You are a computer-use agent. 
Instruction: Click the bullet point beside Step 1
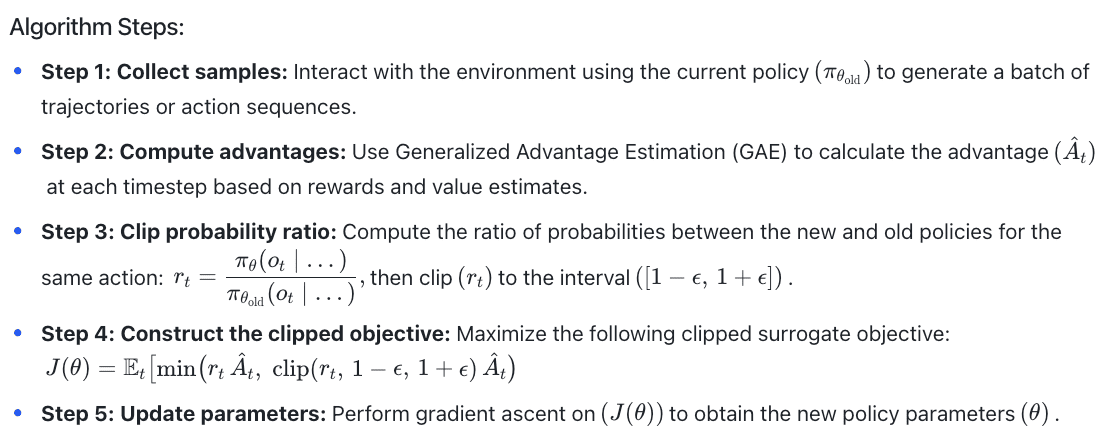point(17,73)
